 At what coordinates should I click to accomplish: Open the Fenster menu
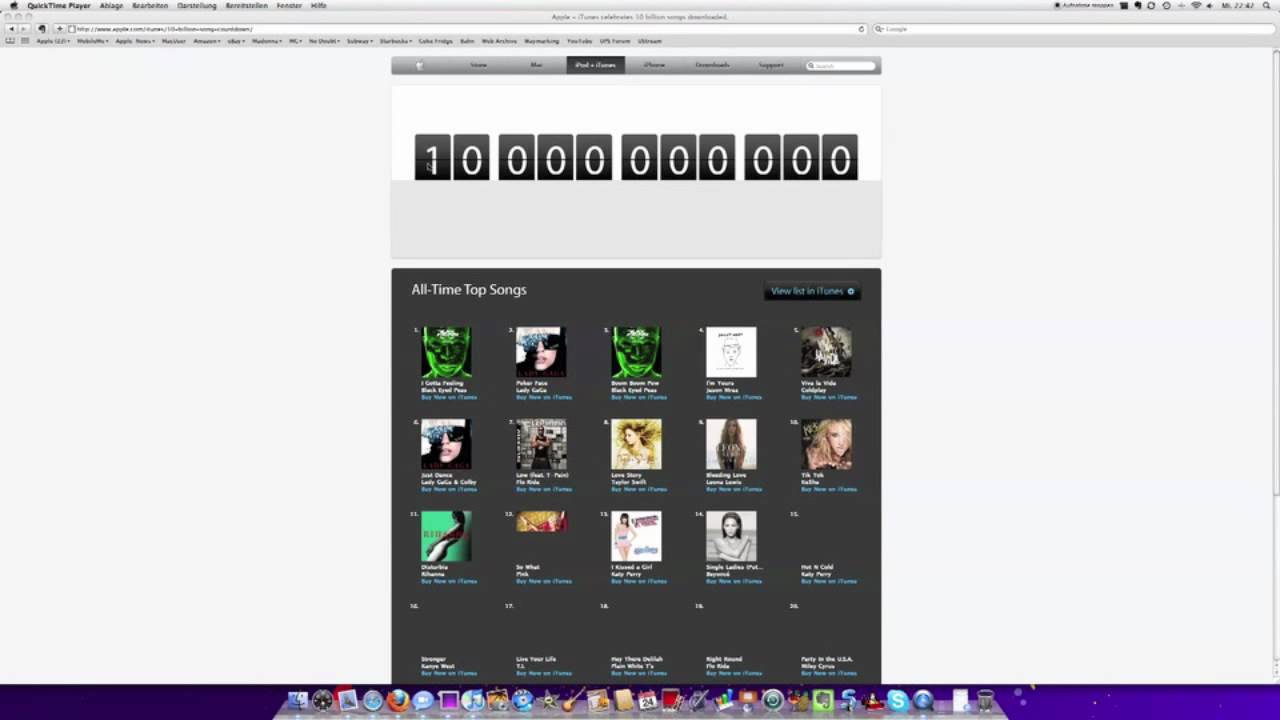click(289, 5)
